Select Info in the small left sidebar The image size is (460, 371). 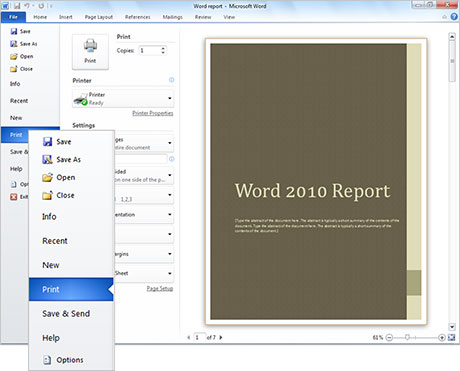pyautogui.click(x=15, y=84)
